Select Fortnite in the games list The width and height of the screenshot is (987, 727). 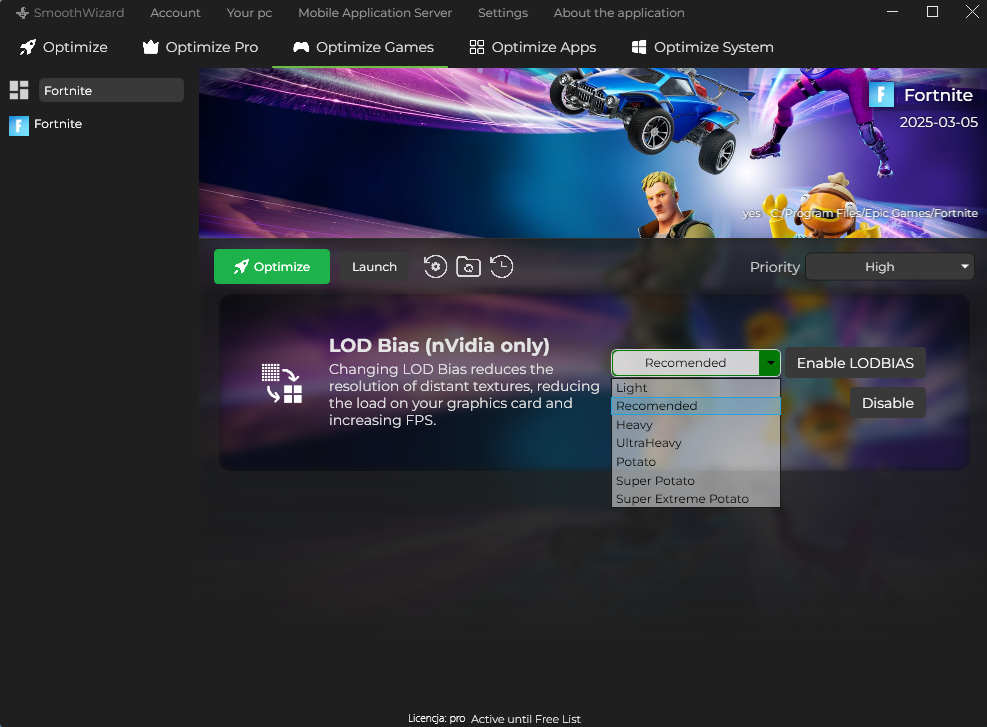pyautogui.click(x=45, y=125)
